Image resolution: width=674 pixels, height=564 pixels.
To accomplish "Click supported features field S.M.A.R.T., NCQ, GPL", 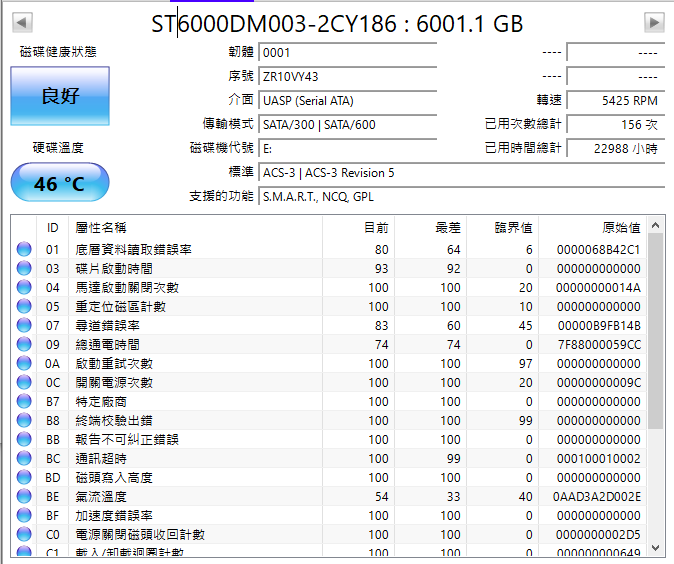I will (462, 197).
